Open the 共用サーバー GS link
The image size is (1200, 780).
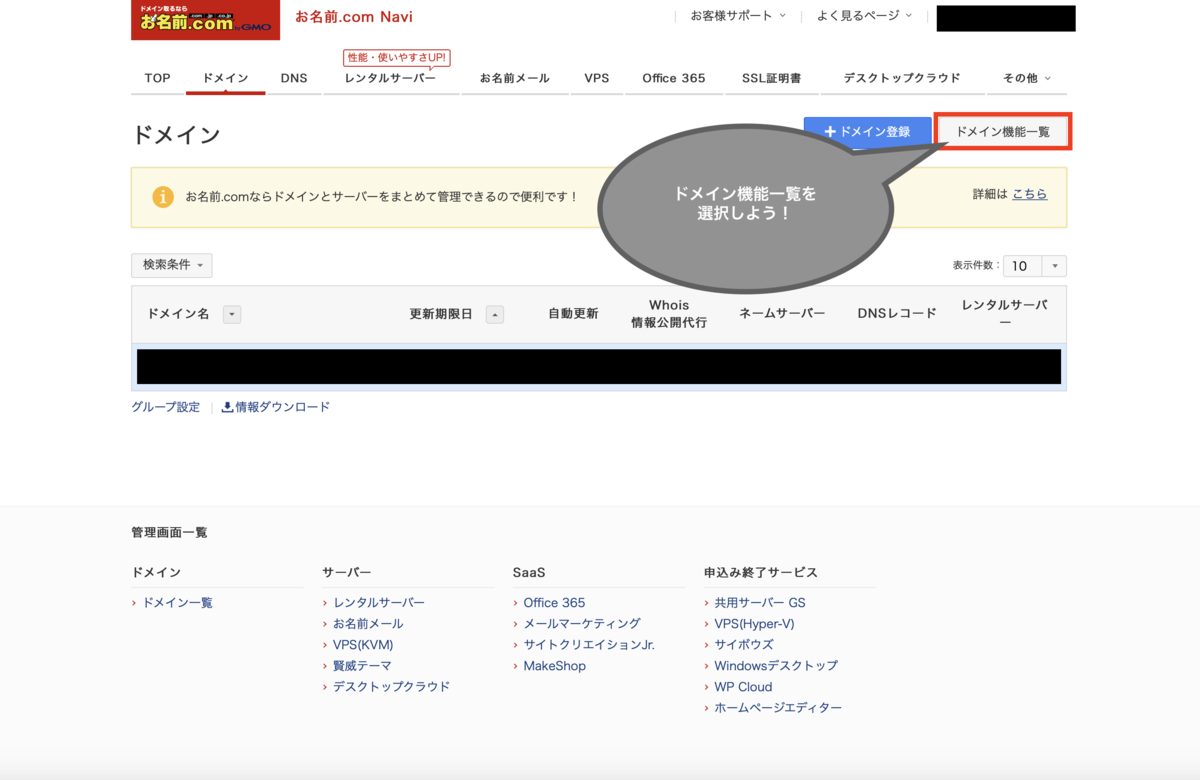(x=760, y=603)
